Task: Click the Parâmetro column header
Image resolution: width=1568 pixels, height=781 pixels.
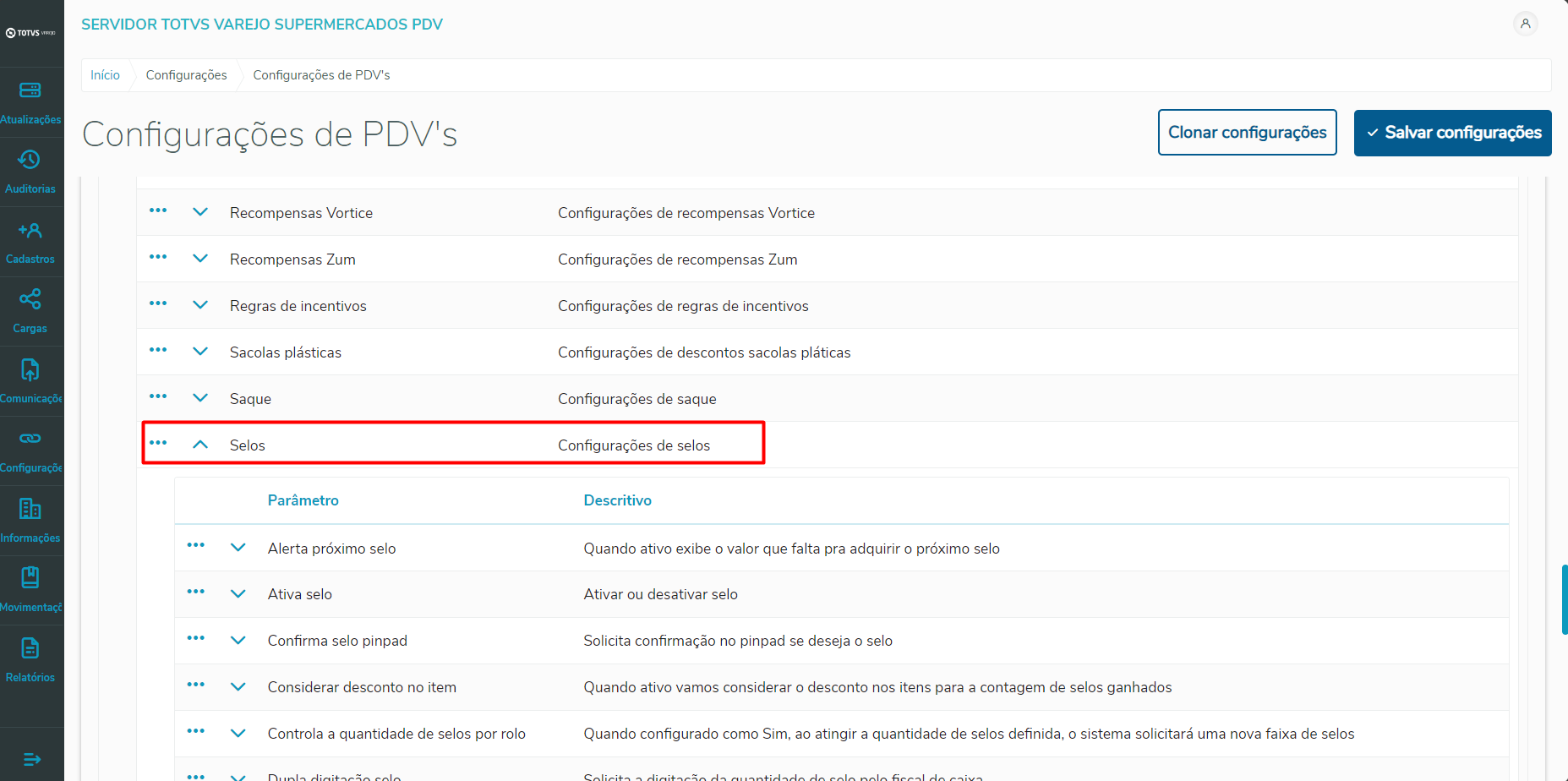Action: pyautogui.click(x=303, y=500)
